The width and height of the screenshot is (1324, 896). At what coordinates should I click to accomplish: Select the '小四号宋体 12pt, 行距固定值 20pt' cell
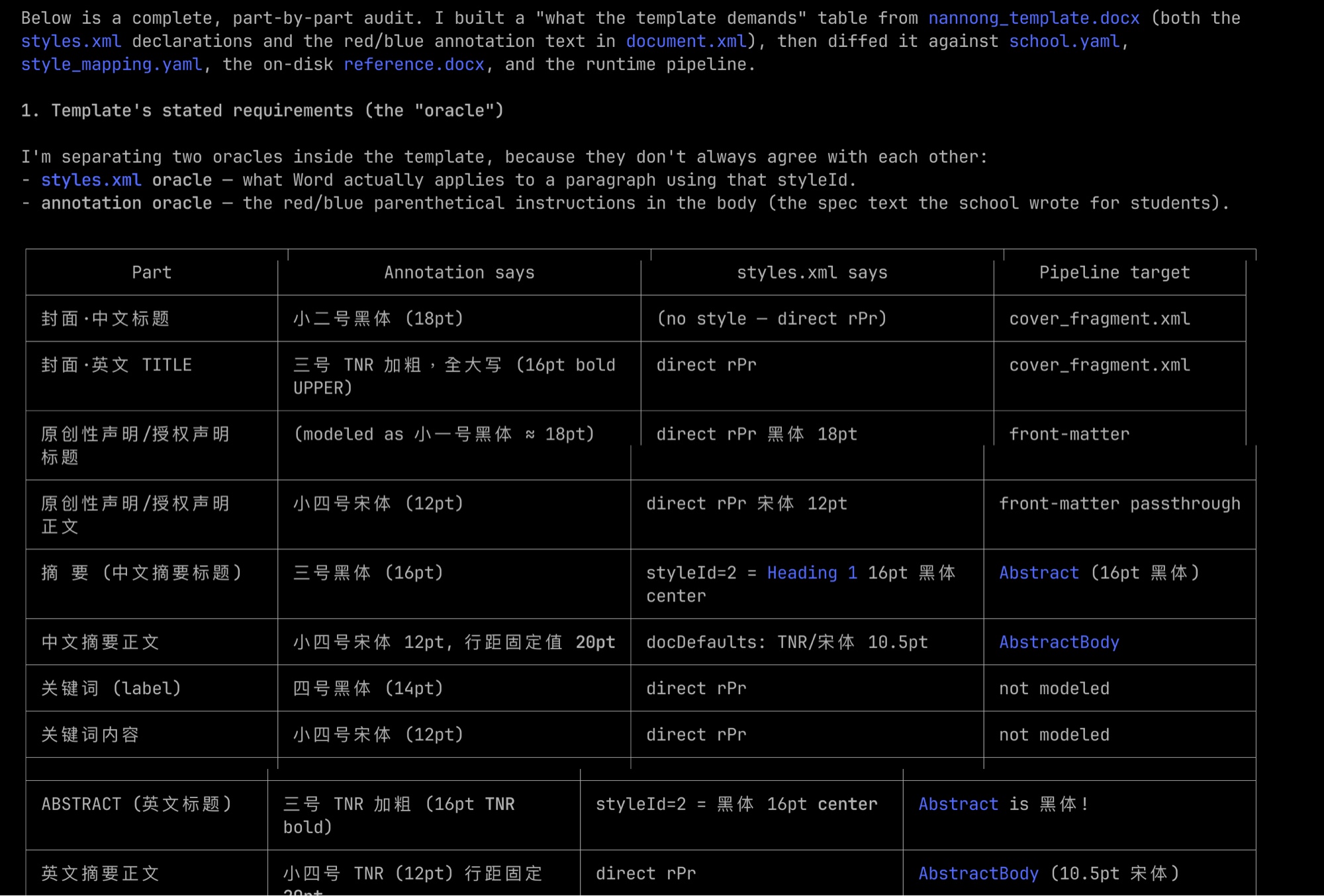tap(455, 642)
